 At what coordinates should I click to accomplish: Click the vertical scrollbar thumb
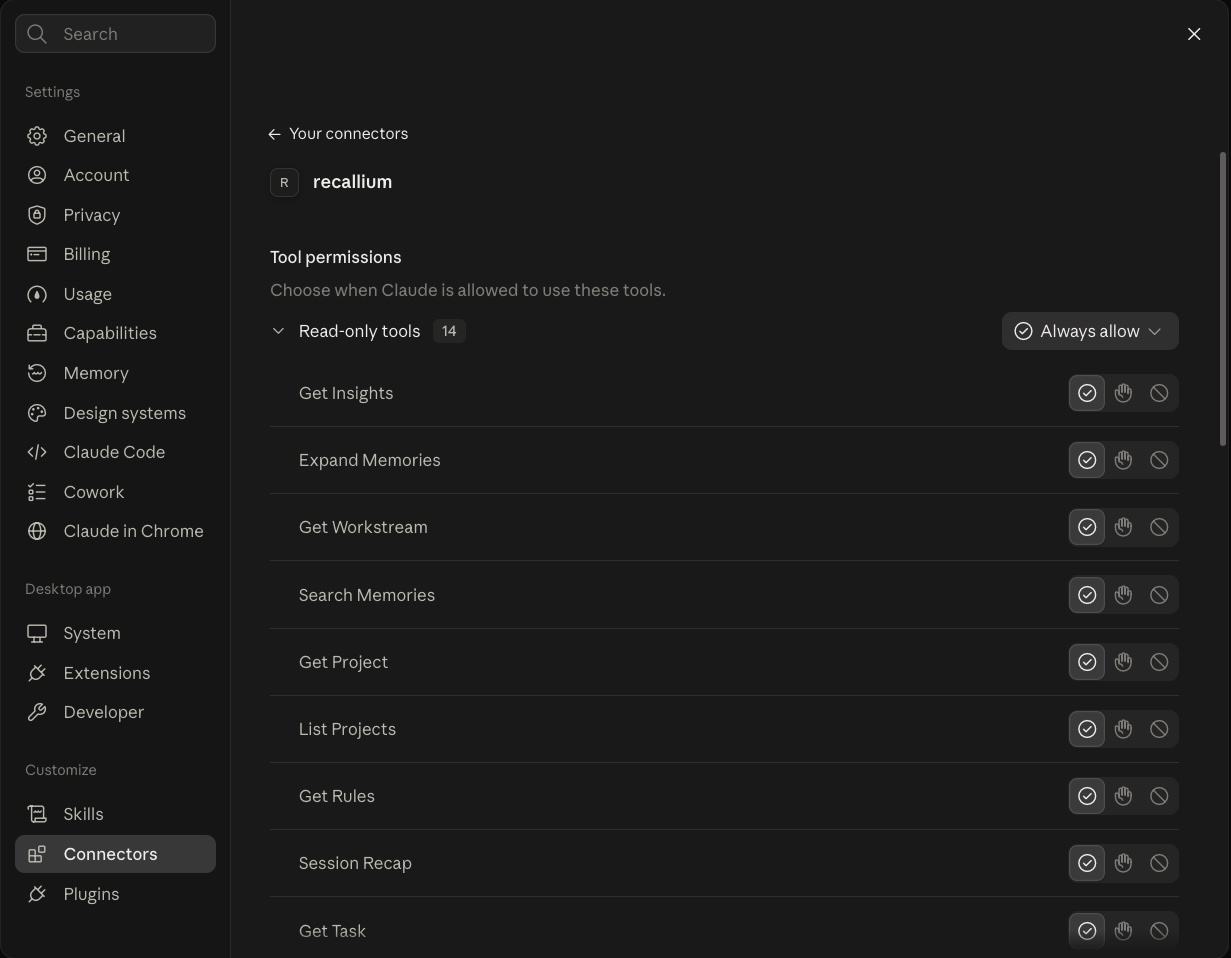pyautogui.click(x=1221, y=299)
